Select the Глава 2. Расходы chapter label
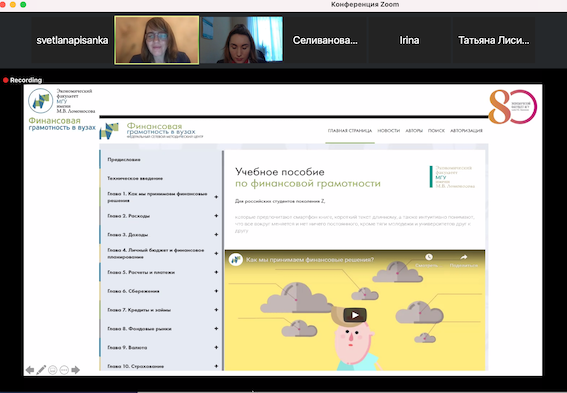The image size is (567, 393). (128, 216)
